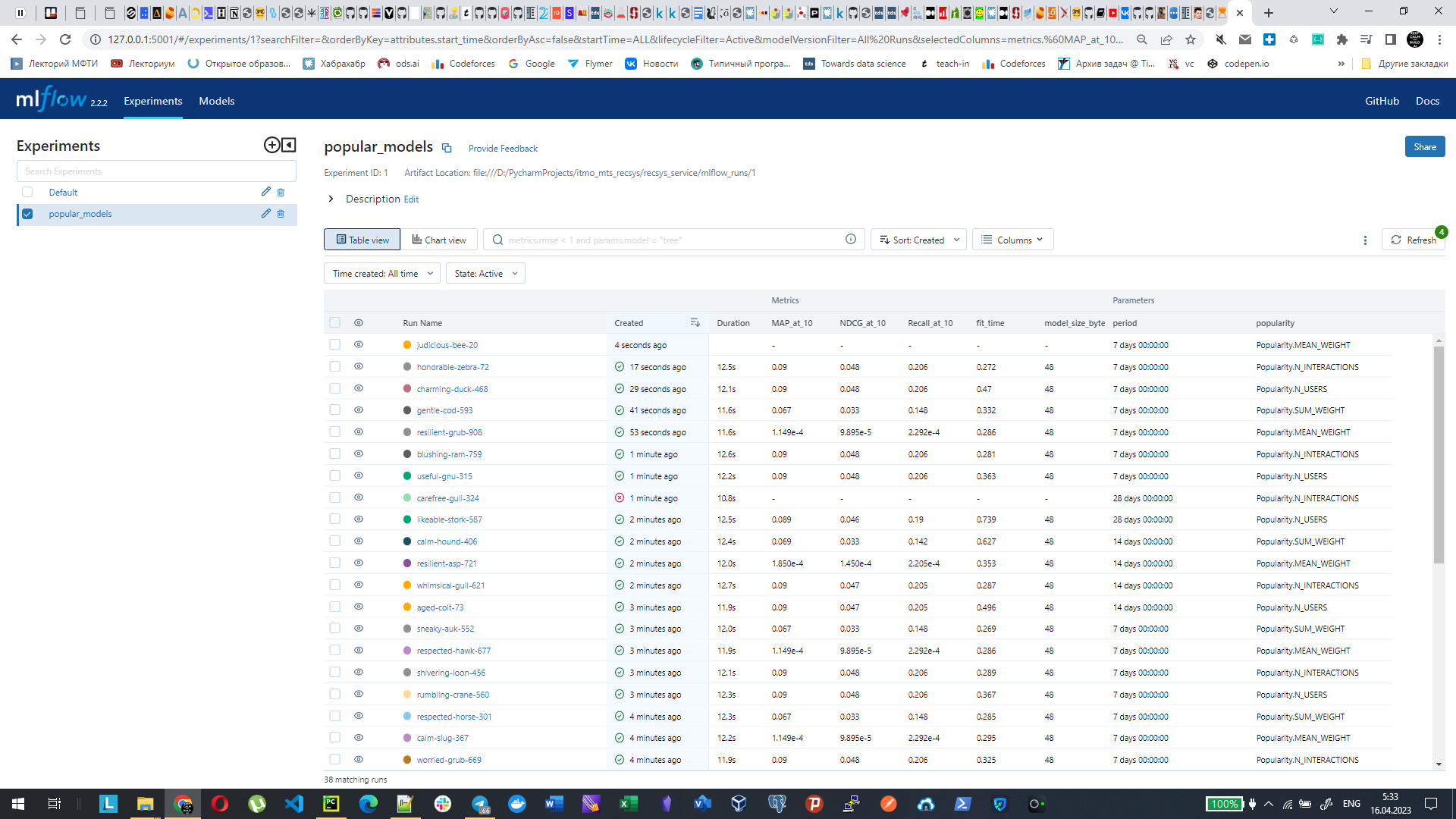Open the charming-duck-468 run link
Viewport: 1456px width, 819px height.
pyautogui.click(x=452, y=389)
